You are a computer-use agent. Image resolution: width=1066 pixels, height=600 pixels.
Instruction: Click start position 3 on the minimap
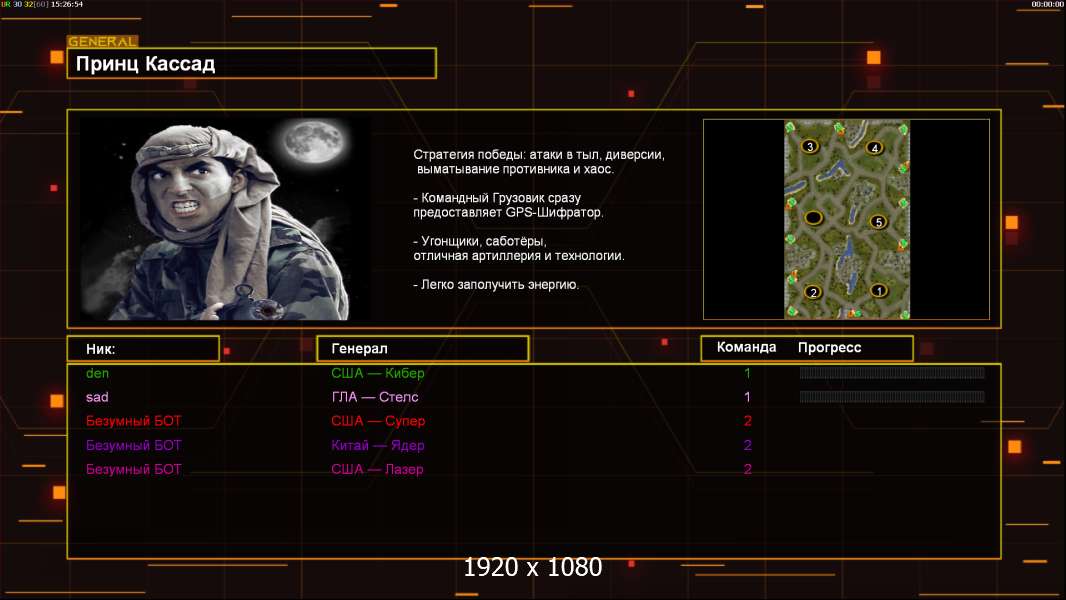[x=810, y=147]
